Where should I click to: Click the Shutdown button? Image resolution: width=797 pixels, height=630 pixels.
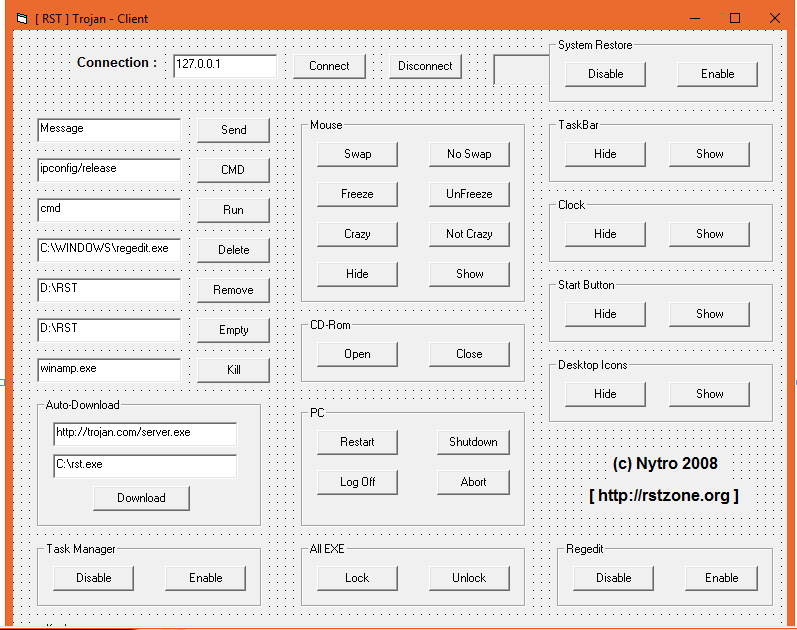[x=473, y=442]
